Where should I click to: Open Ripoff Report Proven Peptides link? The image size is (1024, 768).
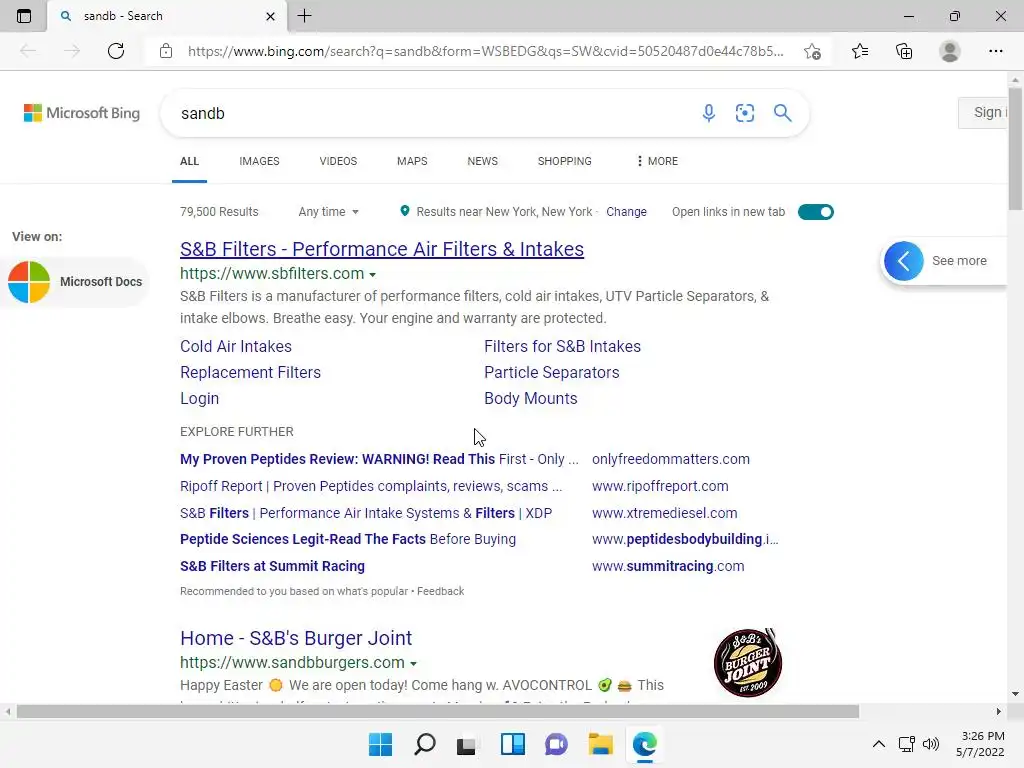tap(371, 486)
